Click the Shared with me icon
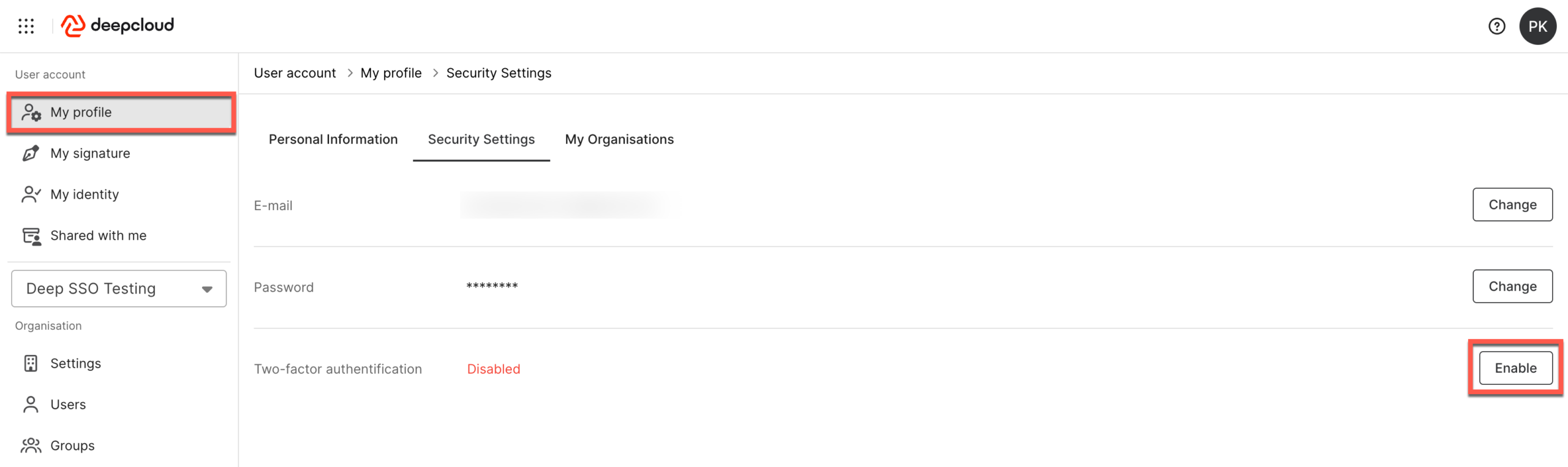Viewport: 1568px width, 467px height. [x=31, y=236]
